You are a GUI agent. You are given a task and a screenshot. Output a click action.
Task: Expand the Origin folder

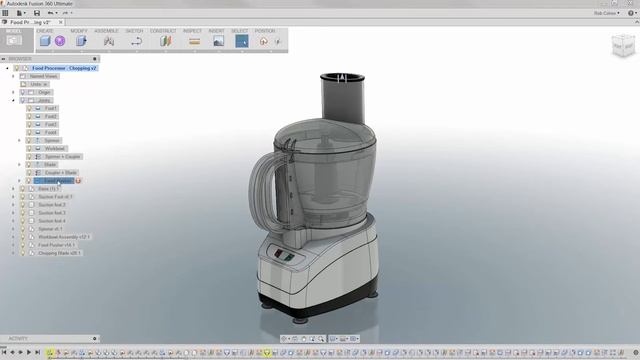coord(13,92)
